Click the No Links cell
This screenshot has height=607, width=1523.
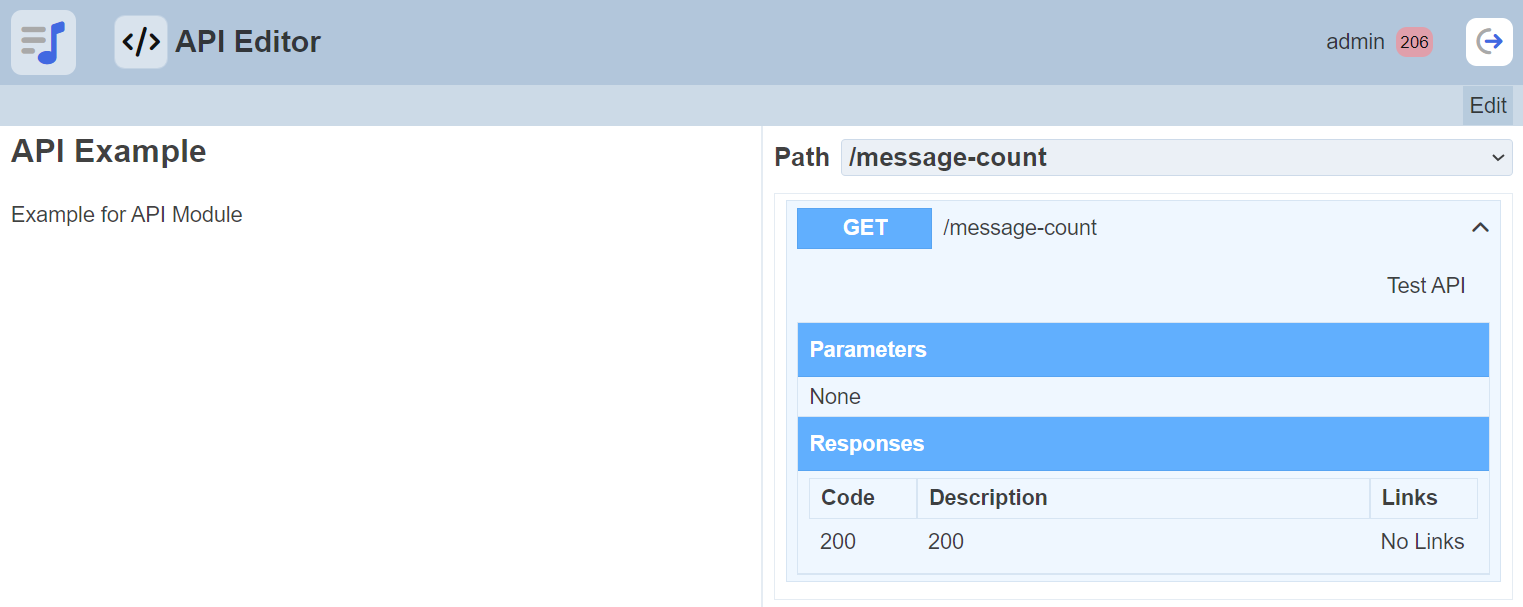[x=1422, y=542]
